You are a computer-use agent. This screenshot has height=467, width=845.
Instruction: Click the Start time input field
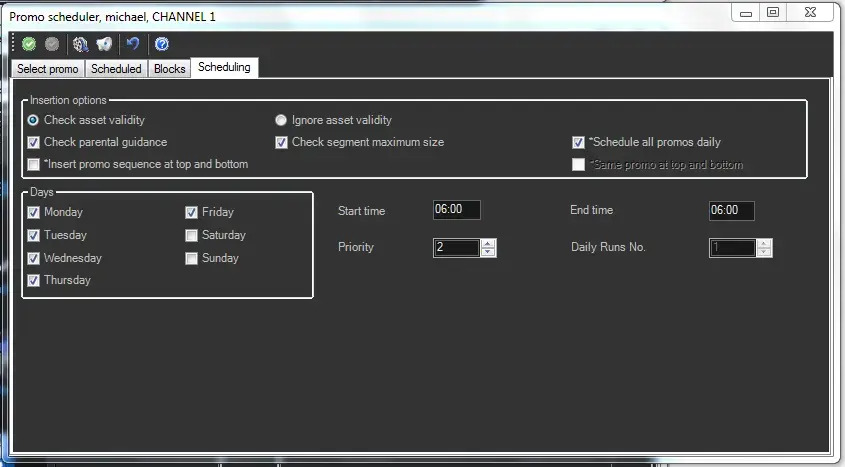click(456, 210)
